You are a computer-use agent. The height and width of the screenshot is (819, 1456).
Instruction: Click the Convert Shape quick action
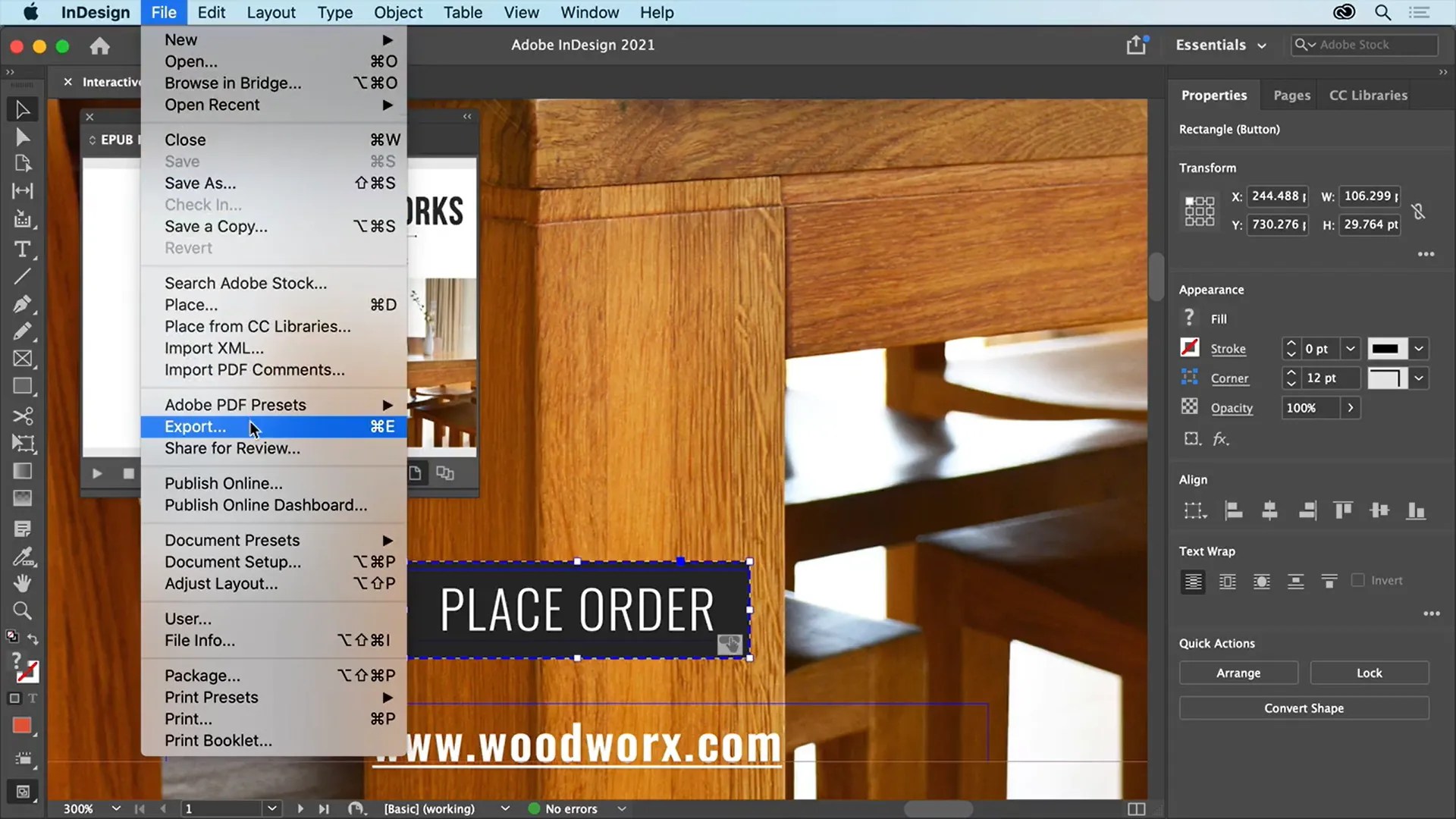pos(1304,708)
